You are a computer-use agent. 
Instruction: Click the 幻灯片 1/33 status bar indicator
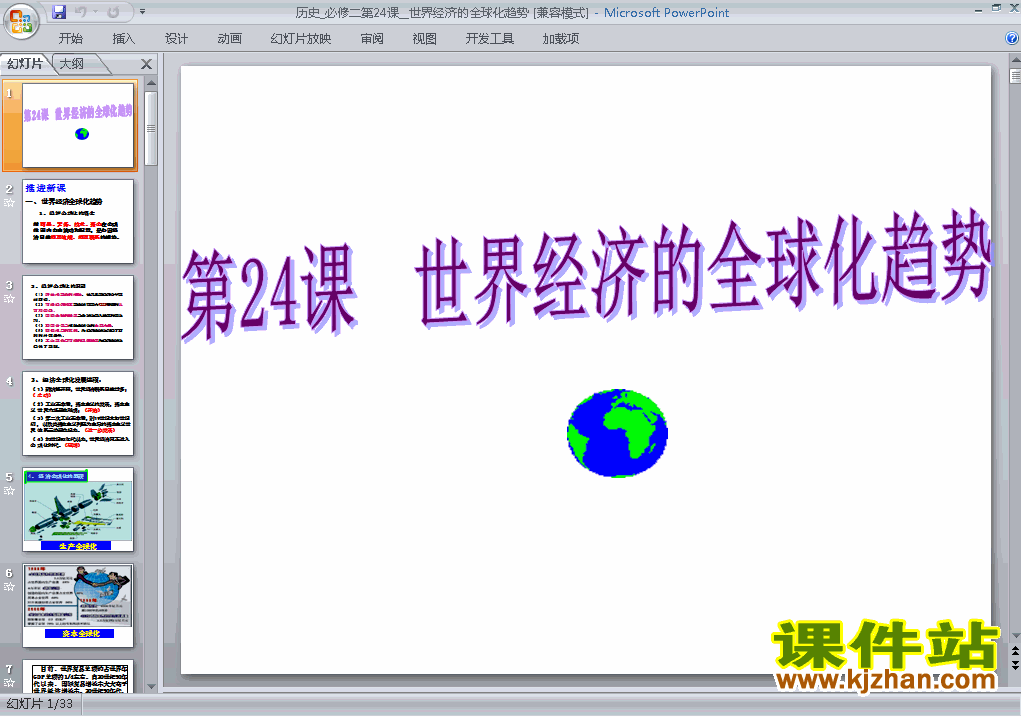40,704
